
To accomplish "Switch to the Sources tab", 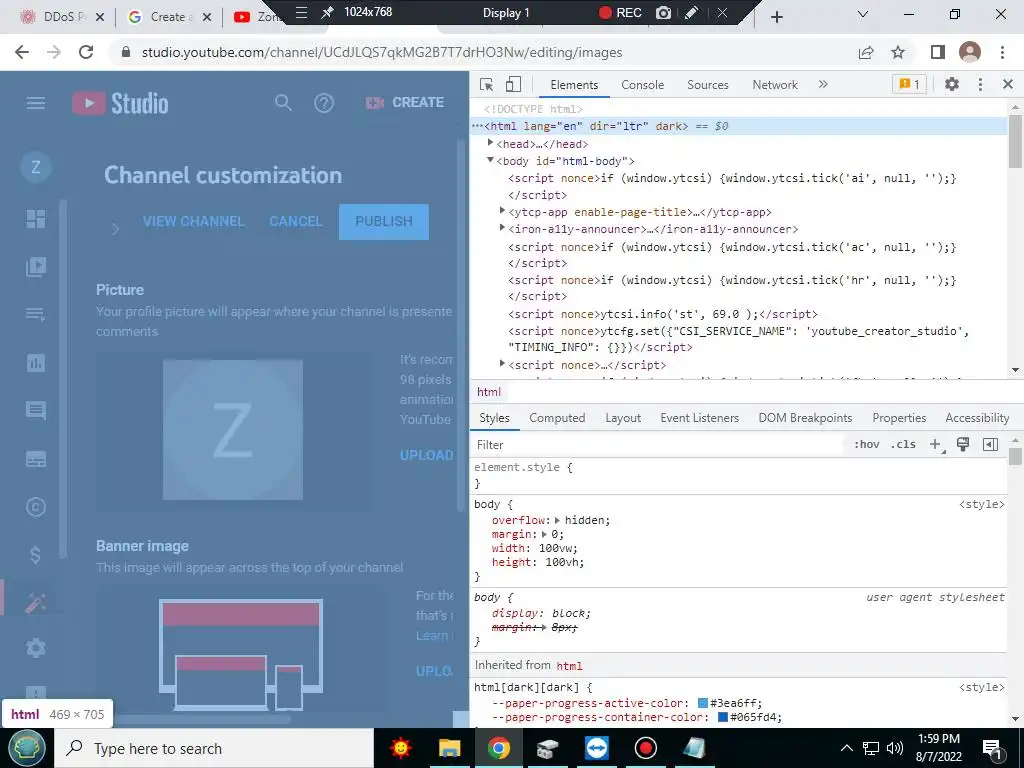I will click(707, 85).
